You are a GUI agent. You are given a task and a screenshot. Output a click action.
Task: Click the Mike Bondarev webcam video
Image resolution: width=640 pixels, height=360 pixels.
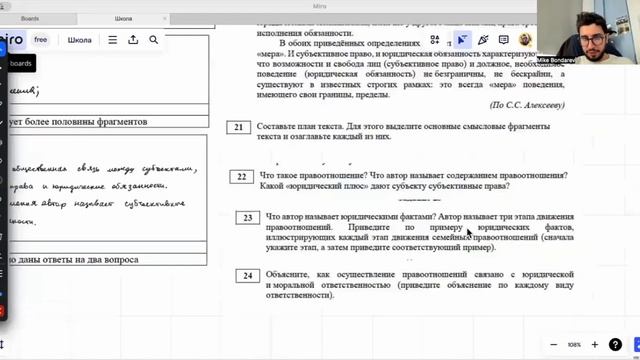click(588, 32)
